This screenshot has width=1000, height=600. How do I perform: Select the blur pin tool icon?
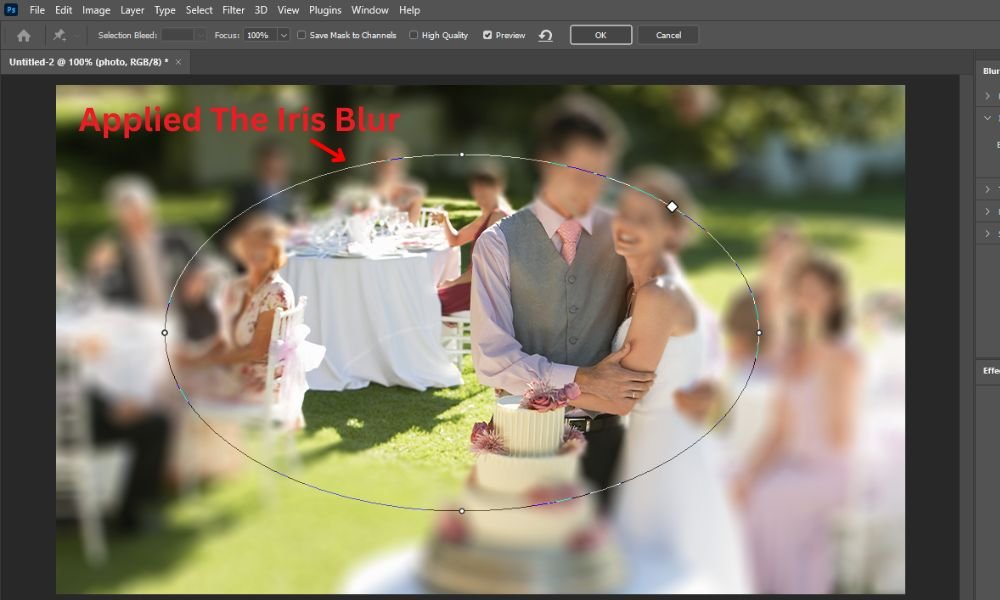[x=59, y=35]
